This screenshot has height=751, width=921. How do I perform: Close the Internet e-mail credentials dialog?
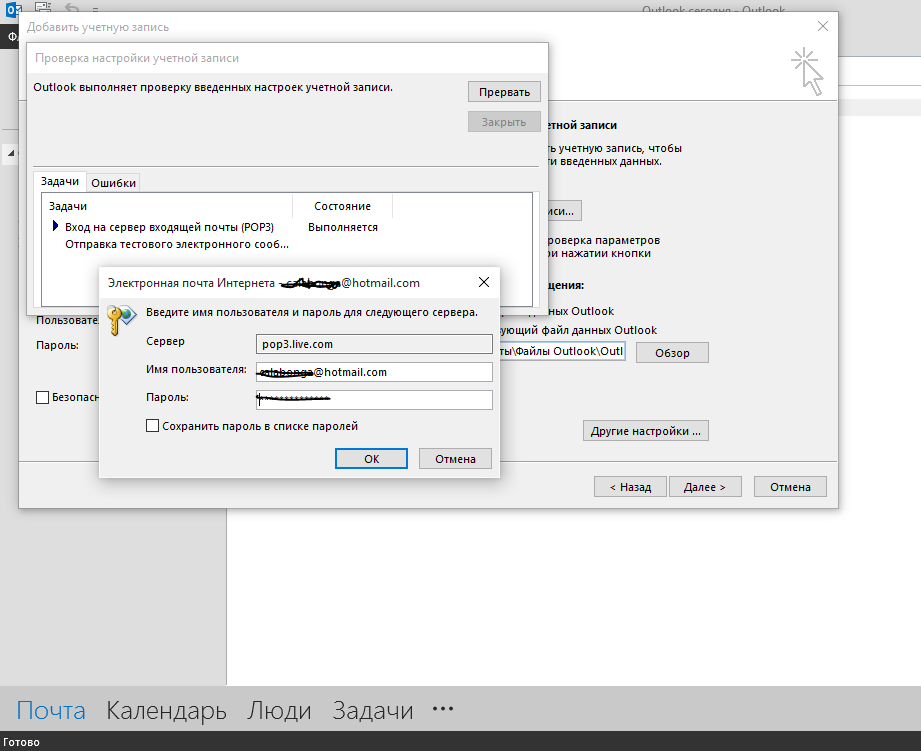(484, 282)
